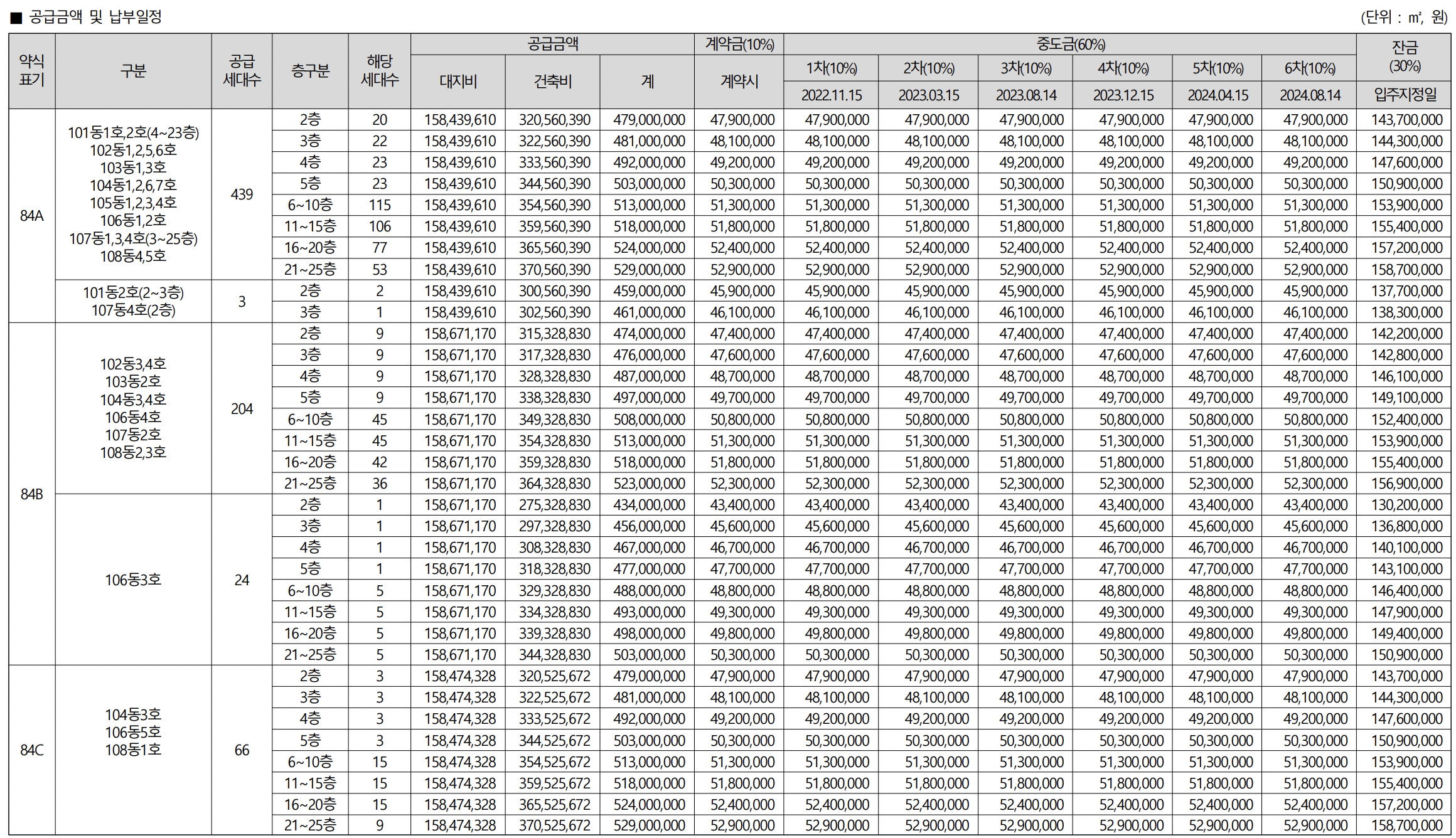Click the date '2023.12.15'
1456x838 pixels.
click(x=1123, y=95)
